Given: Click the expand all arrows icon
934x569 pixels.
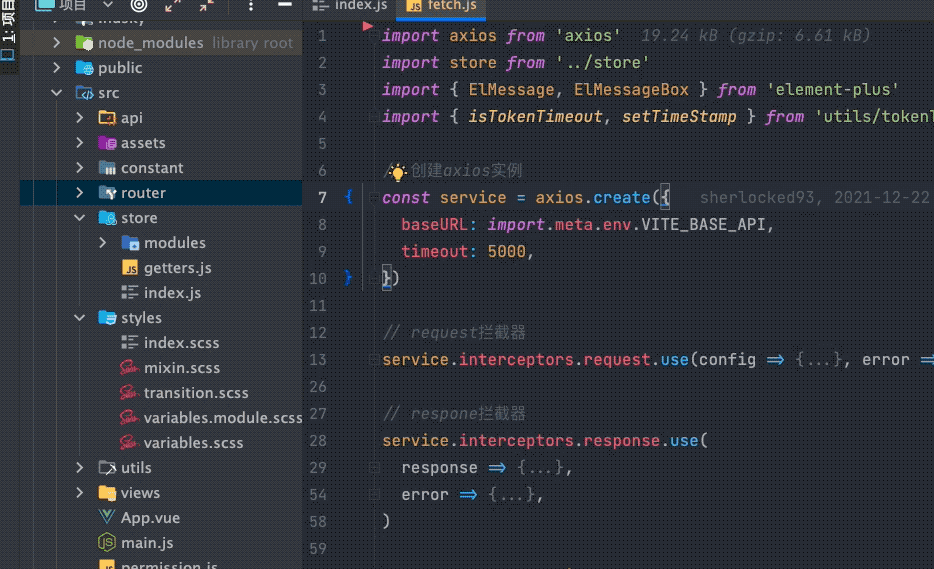Looking at the screenshot, I should (173, 6).
